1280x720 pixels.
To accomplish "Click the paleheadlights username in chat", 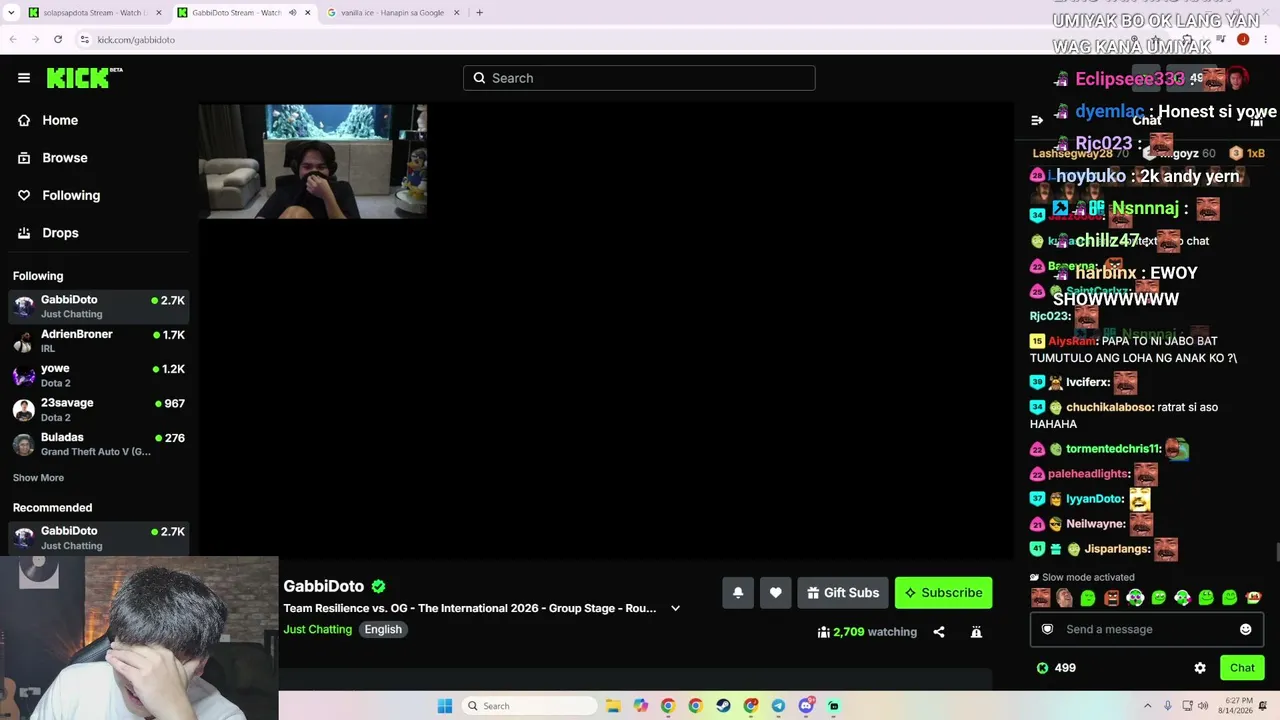I will (x=1089, y=474).
